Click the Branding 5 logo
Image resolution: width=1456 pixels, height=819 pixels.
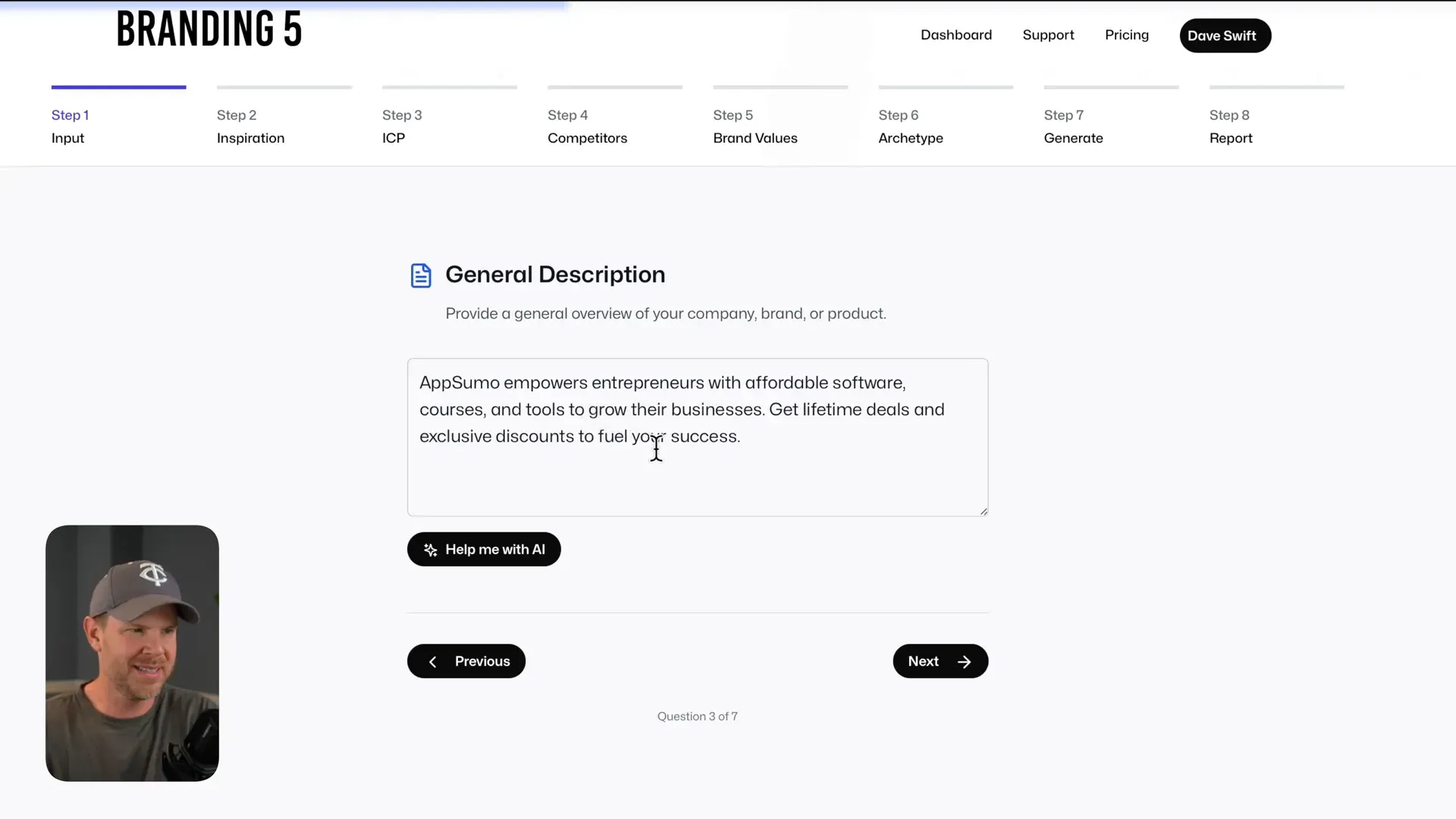click(209, 30)
